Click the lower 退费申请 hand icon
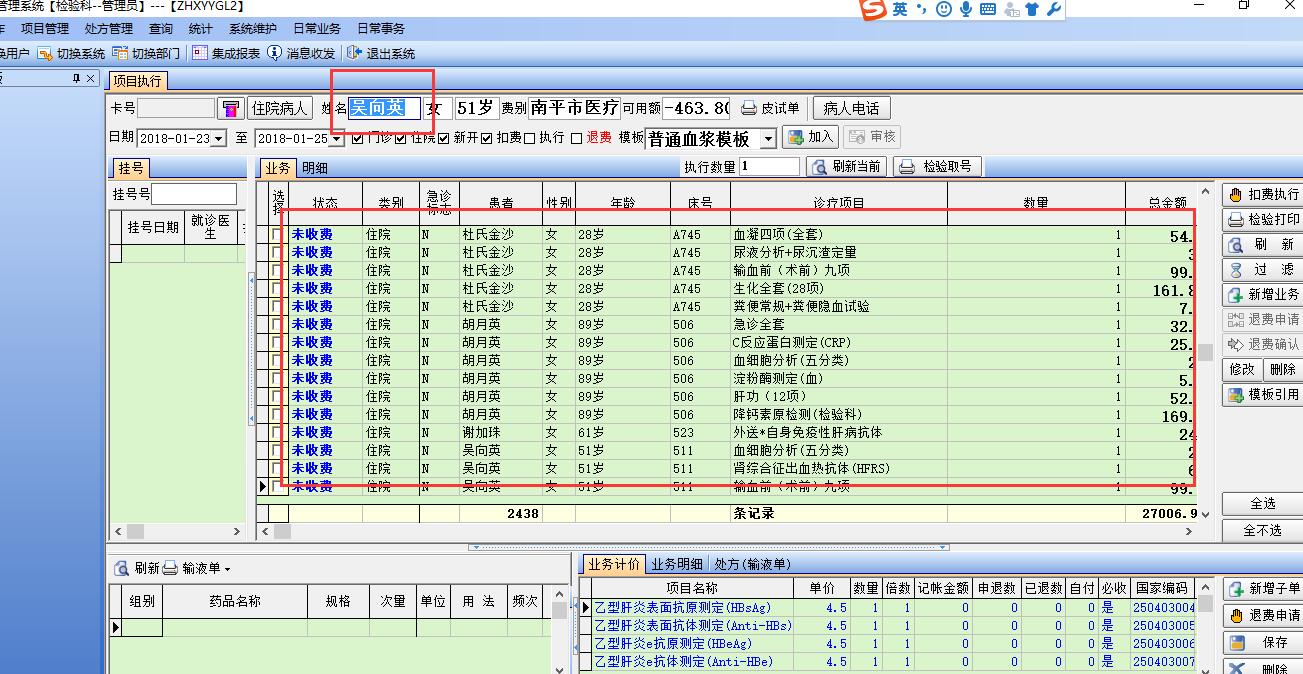This screenshot has width=1303, height=674. 1237,615
